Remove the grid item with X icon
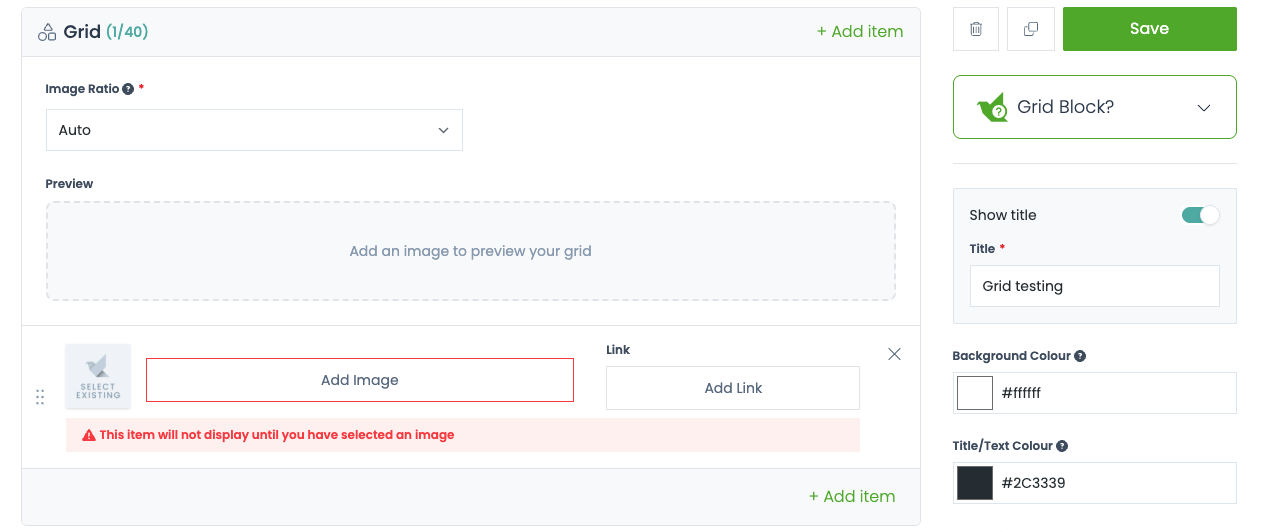Image resolution: width=1266 pixels, height=532 pixels. click(894, 354)
